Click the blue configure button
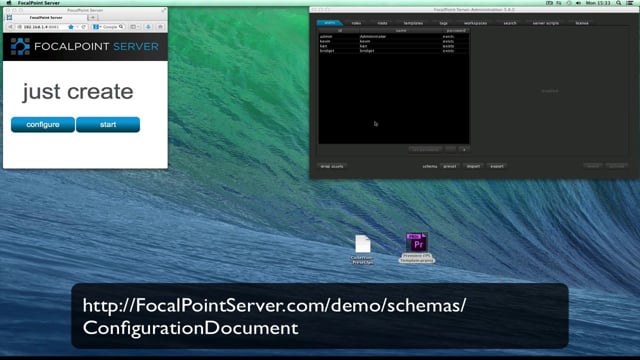 coord(43,124)
